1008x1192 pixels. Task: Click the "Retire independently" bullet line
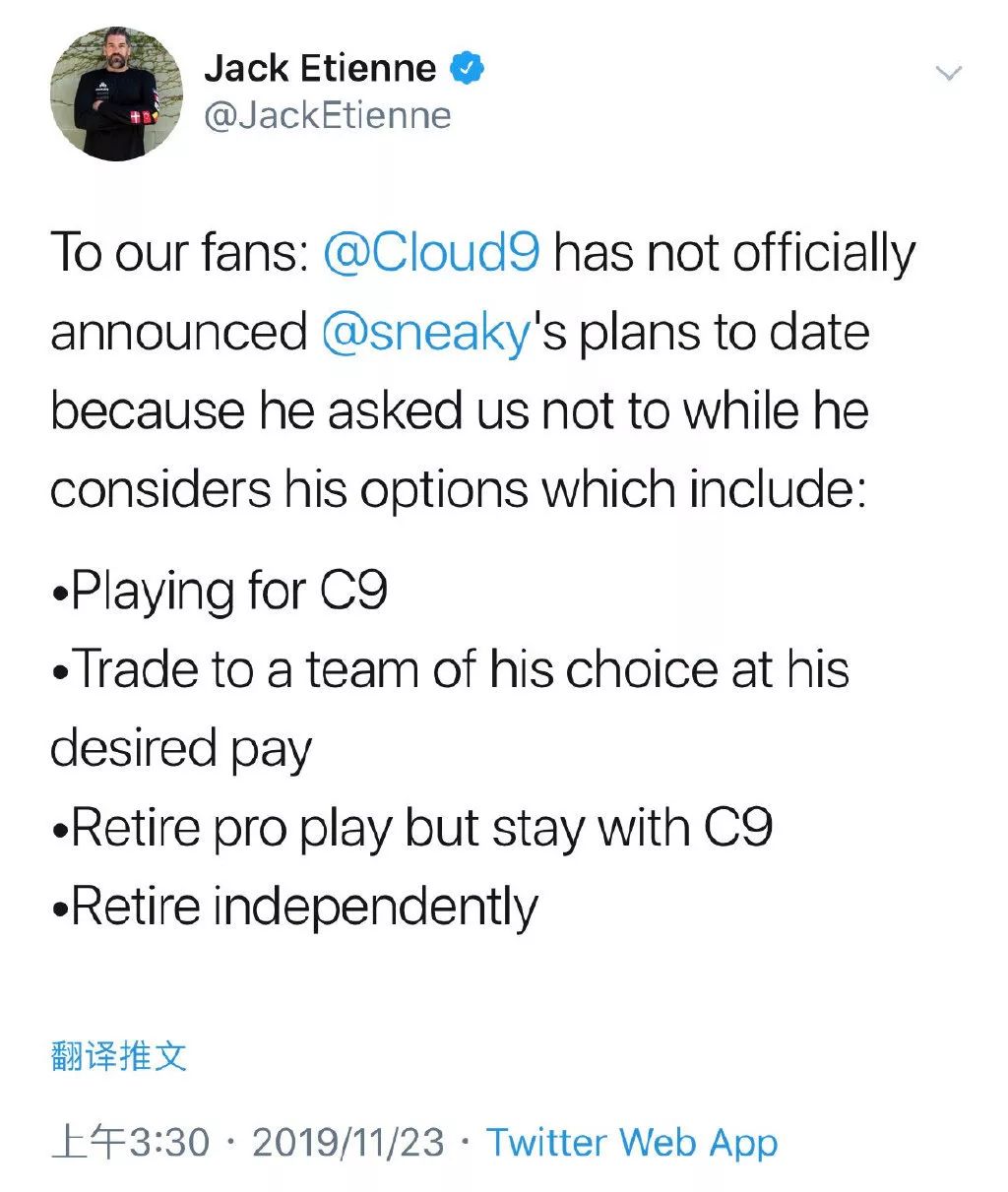(x=295, y=907)
